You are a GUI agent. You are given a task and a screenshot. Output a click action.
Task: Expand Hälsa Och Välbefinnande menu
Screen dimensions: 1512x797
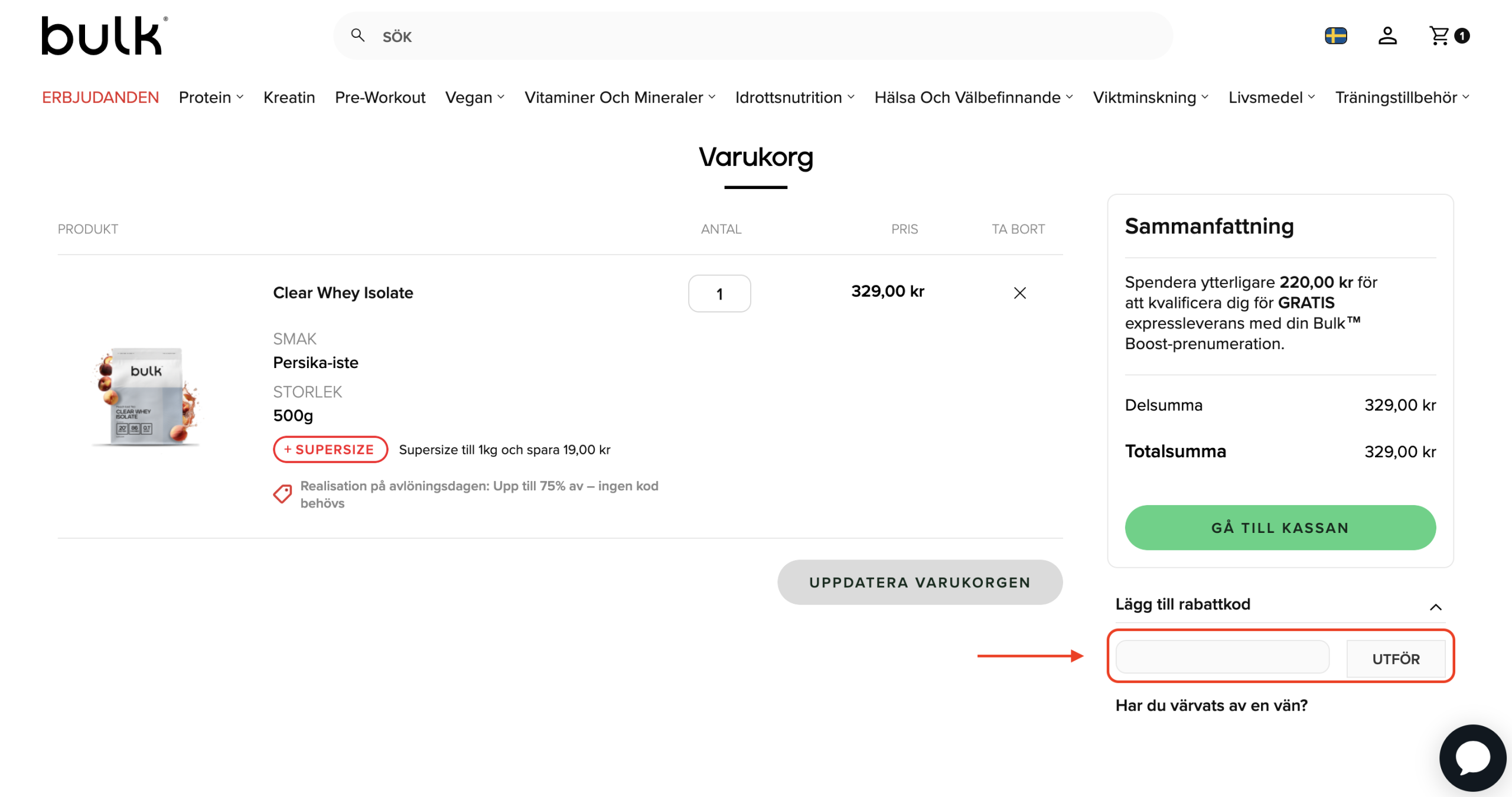pos(974,97)
